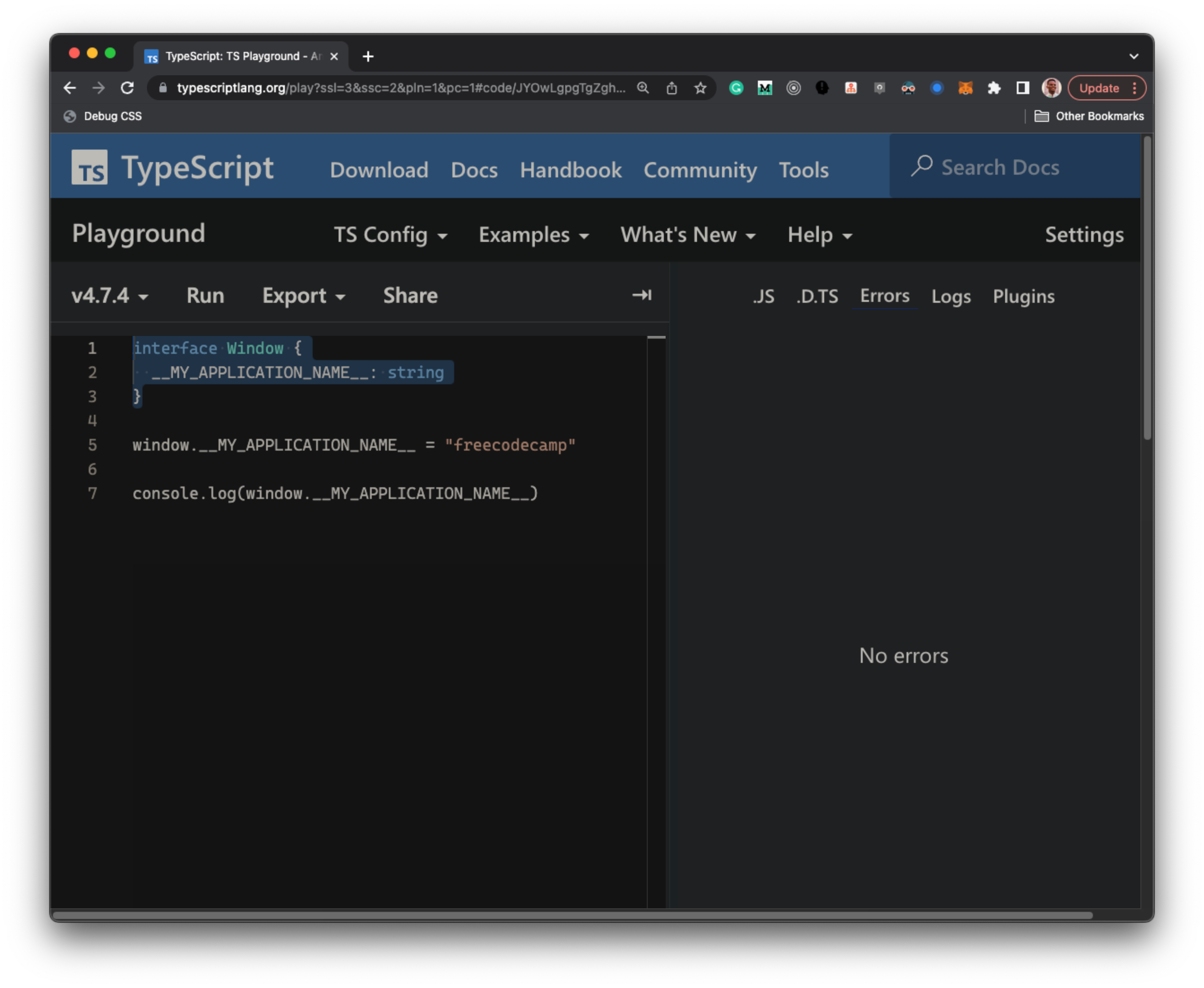The height and width of the screenshot is (988, 1204).
Task: Open the browser side panel icon
Action: click(1023, 88)
